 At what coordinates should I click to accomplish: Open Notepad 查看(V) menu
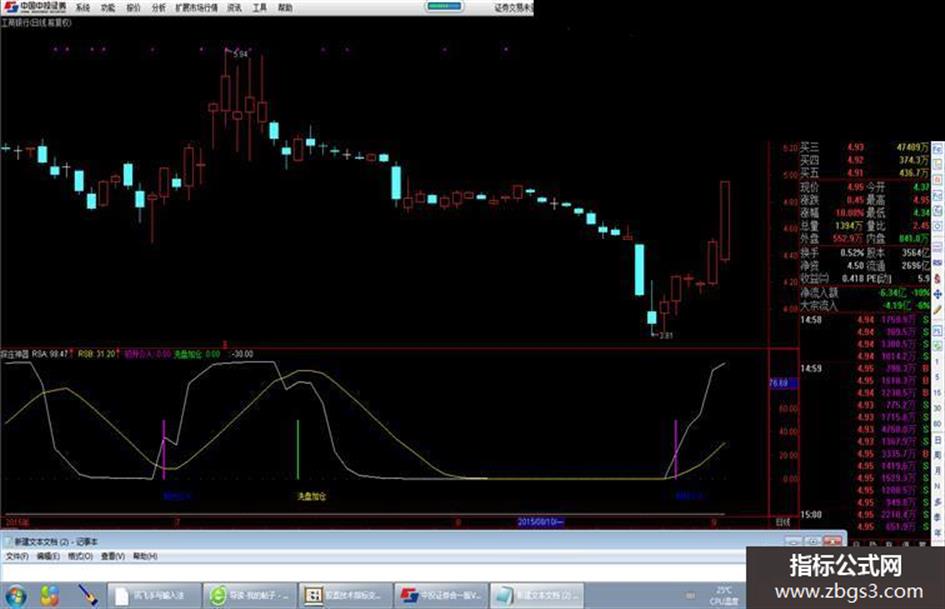113,556
